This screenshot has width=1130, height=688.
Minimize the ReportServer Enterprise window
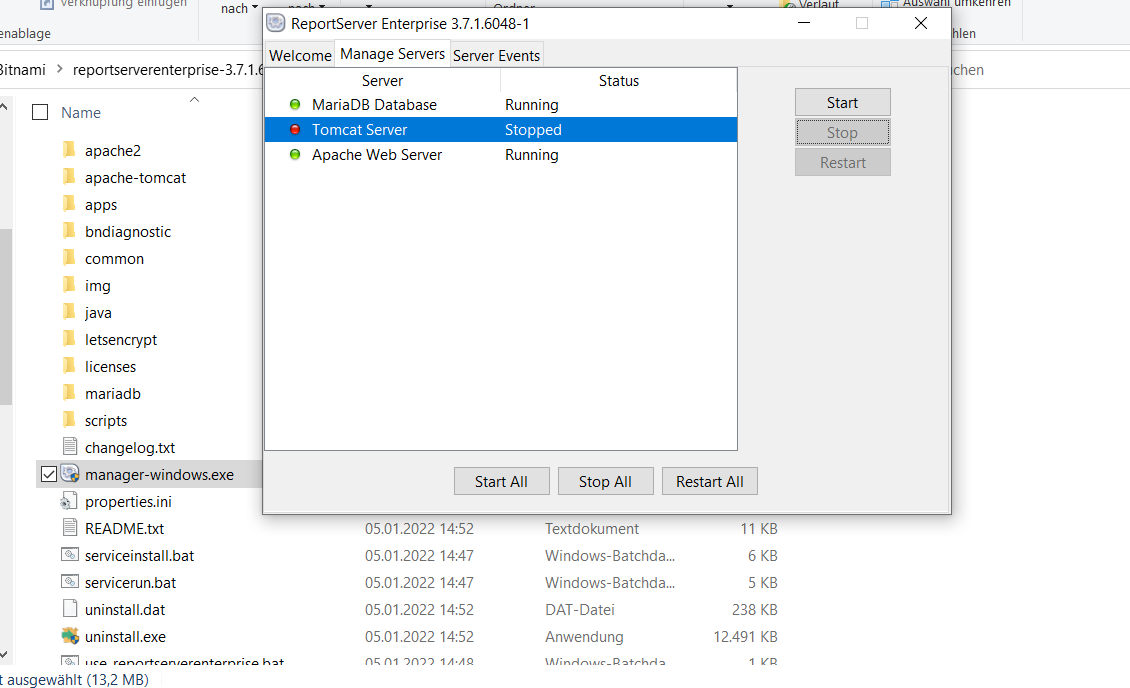pos(804,23)
